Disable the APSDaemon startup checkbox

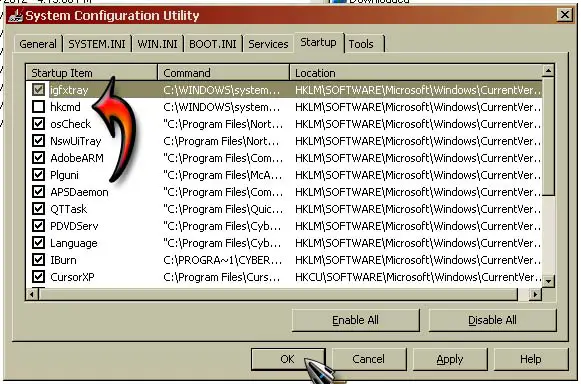coord(38,192)
